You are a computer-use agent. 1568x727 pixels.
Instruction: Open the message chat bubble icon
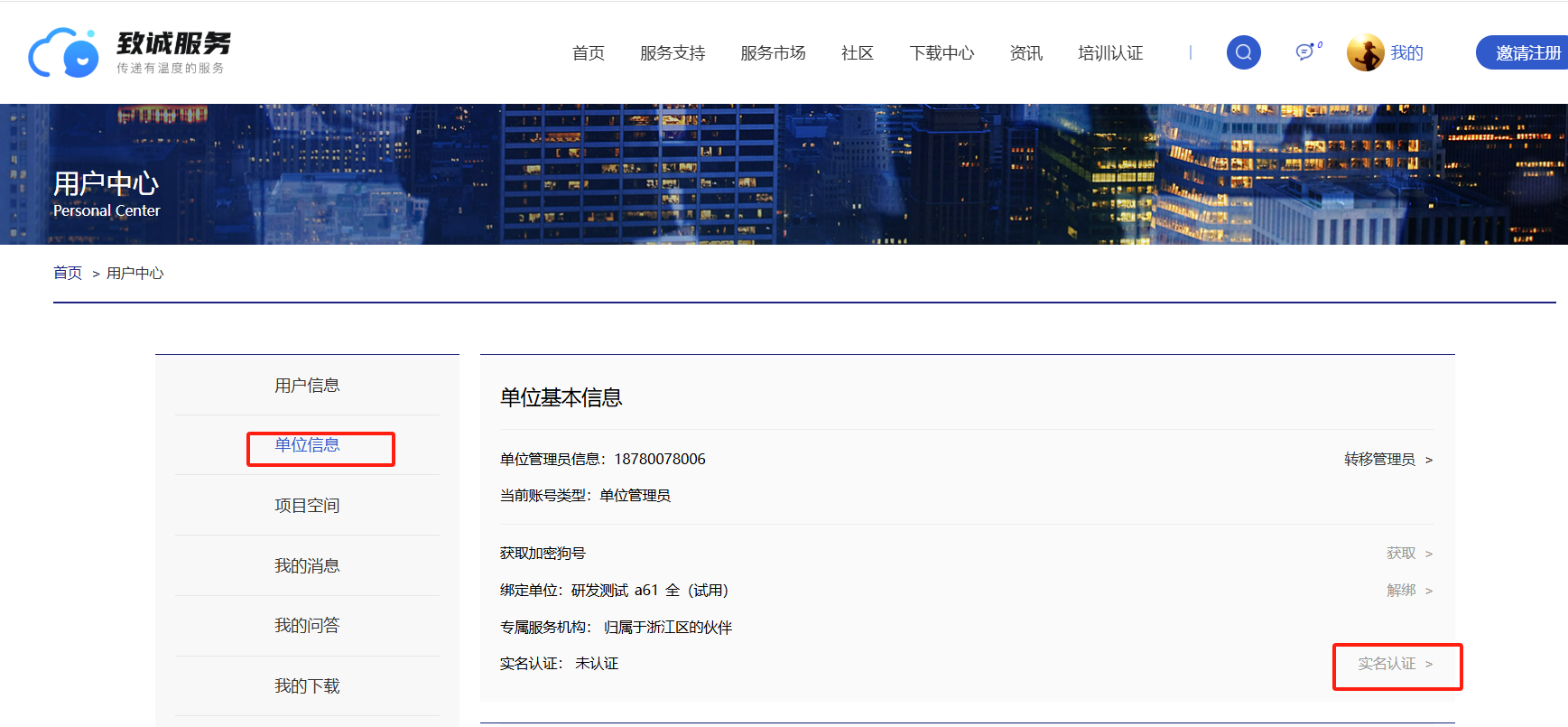(x=1305, y=52)
